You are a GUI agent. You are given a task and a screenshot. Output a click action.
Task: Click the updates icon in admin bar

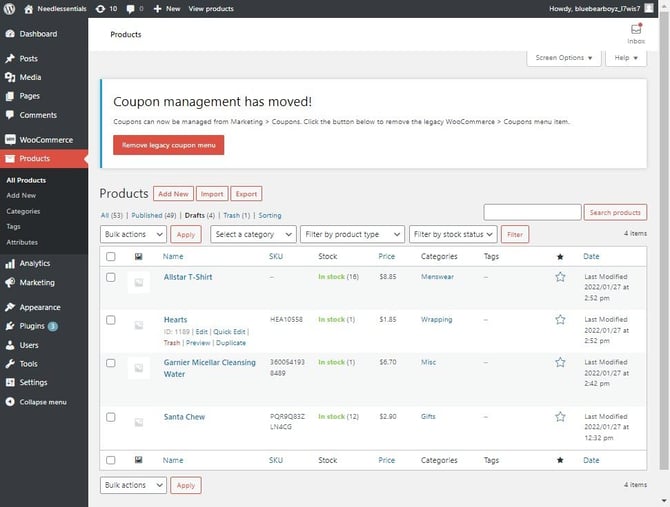coord(99,8)
